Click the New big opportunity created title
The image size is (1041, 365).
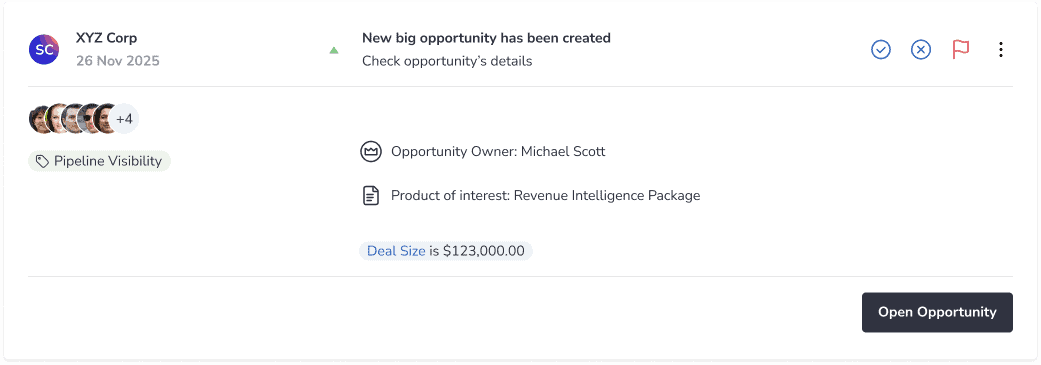click(486, 38)
